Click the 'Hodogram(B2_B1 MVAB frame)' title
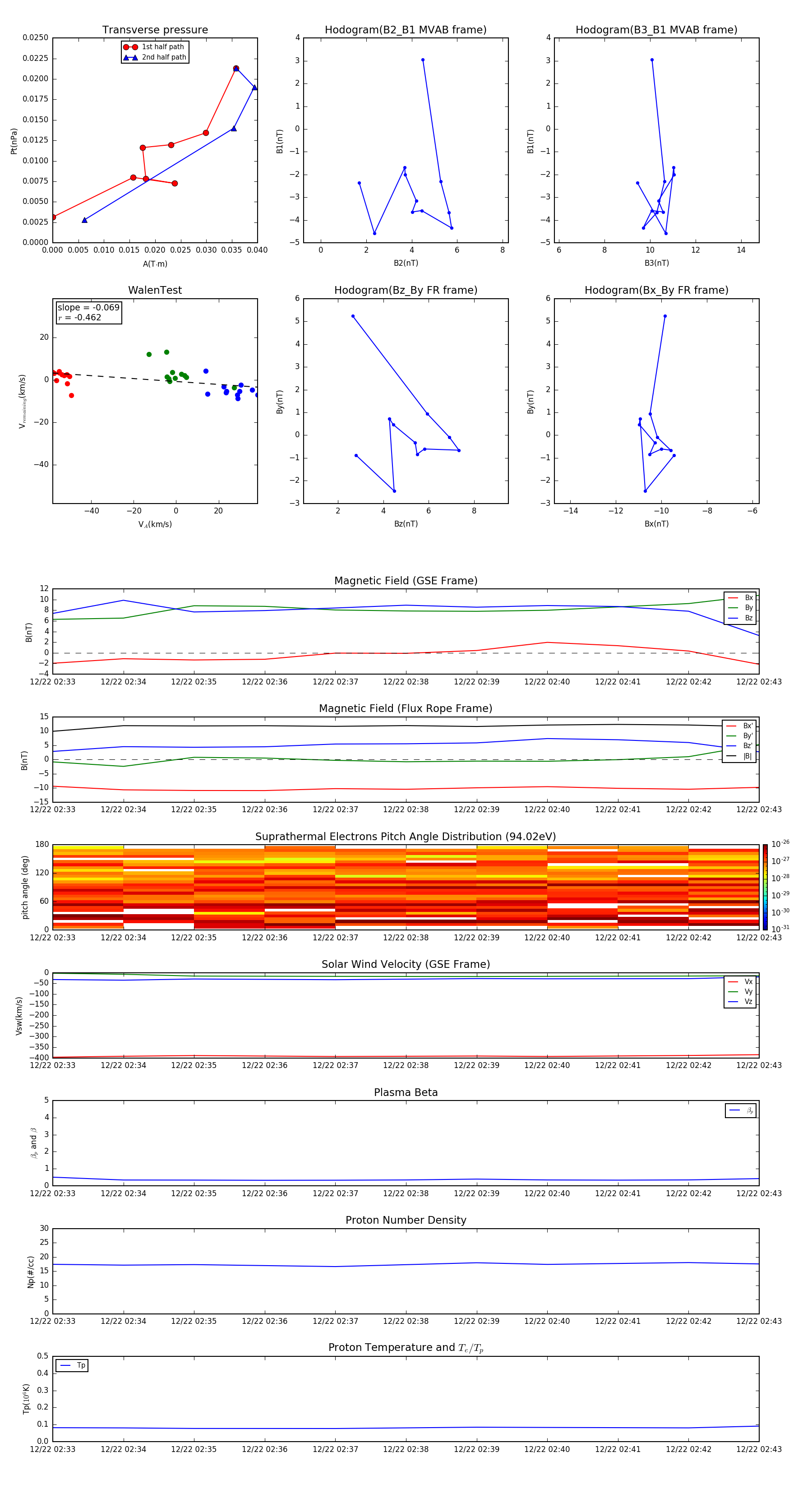Screen dimensions: 812x1489 click(406, 30)
